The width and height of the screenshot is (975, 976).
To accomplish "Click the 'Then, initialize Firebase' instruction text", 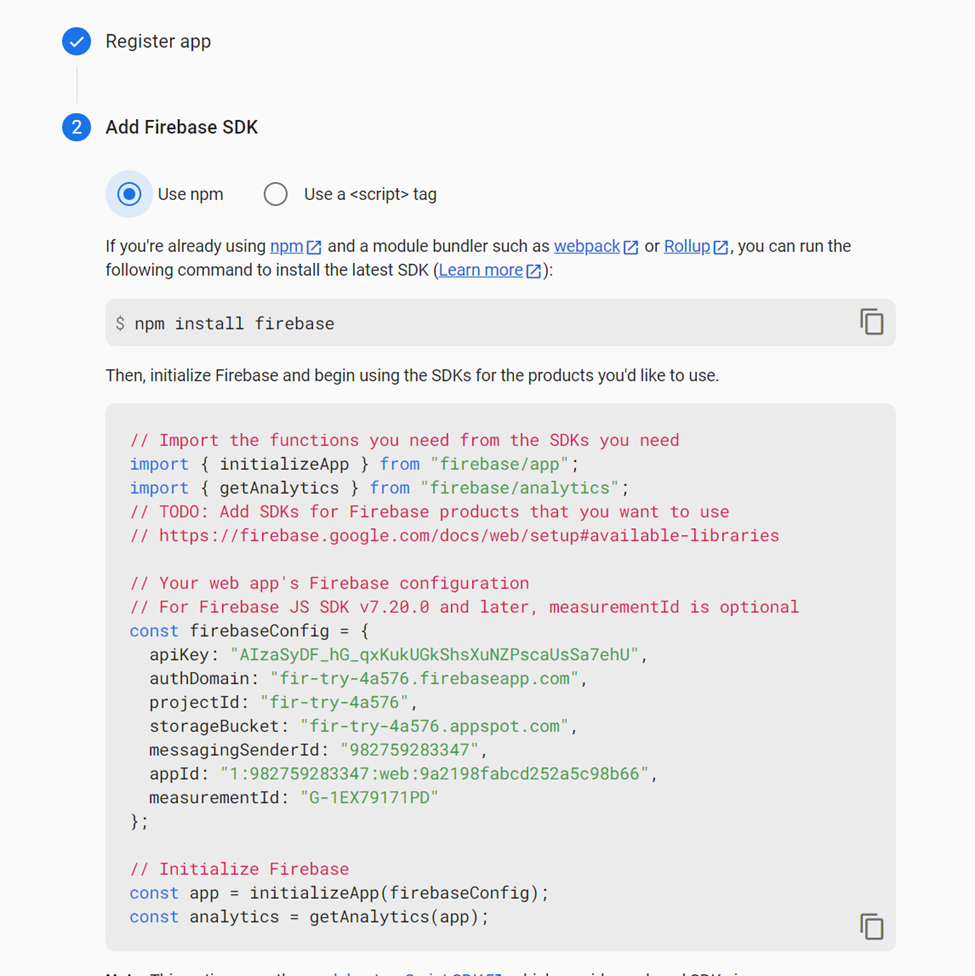I will click(x=412, y=376).
